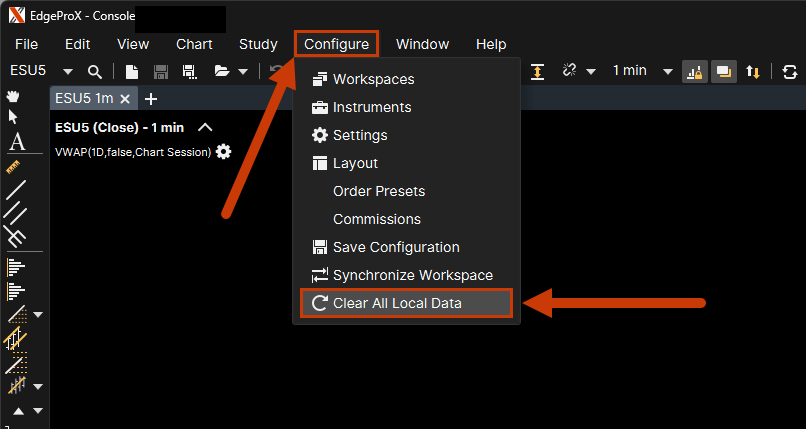806x429 pixels.
Task: Click the refresh data icon
Action: (790, 71)
